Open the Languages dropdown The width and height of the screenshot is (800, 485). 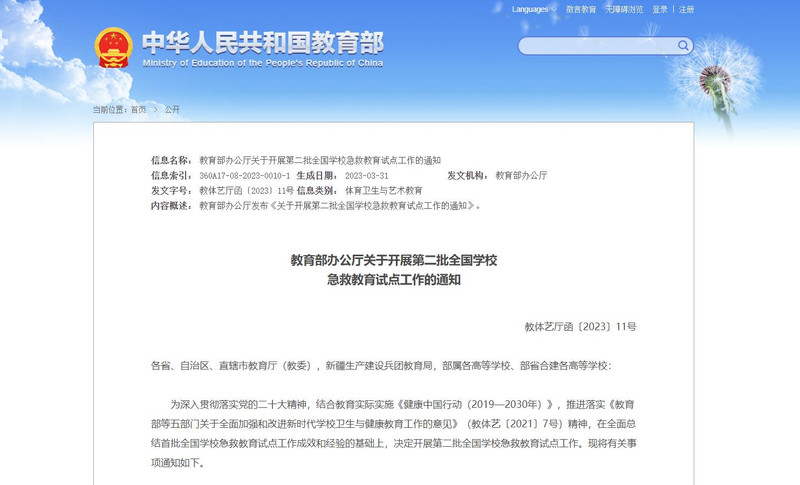coord(534,9)
